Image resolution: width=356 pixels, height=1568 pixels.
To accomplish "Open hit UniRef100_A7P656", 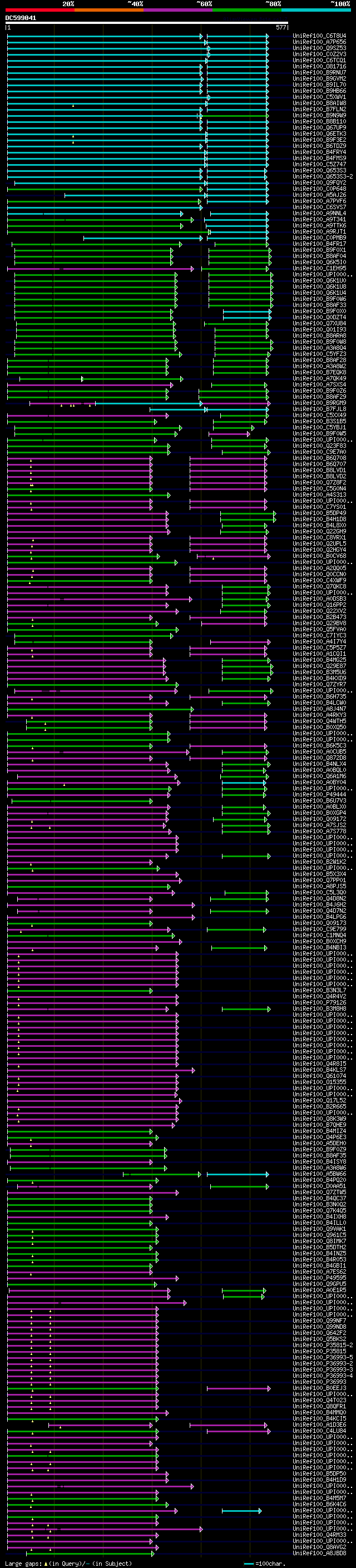I will [x=319, y=42].
